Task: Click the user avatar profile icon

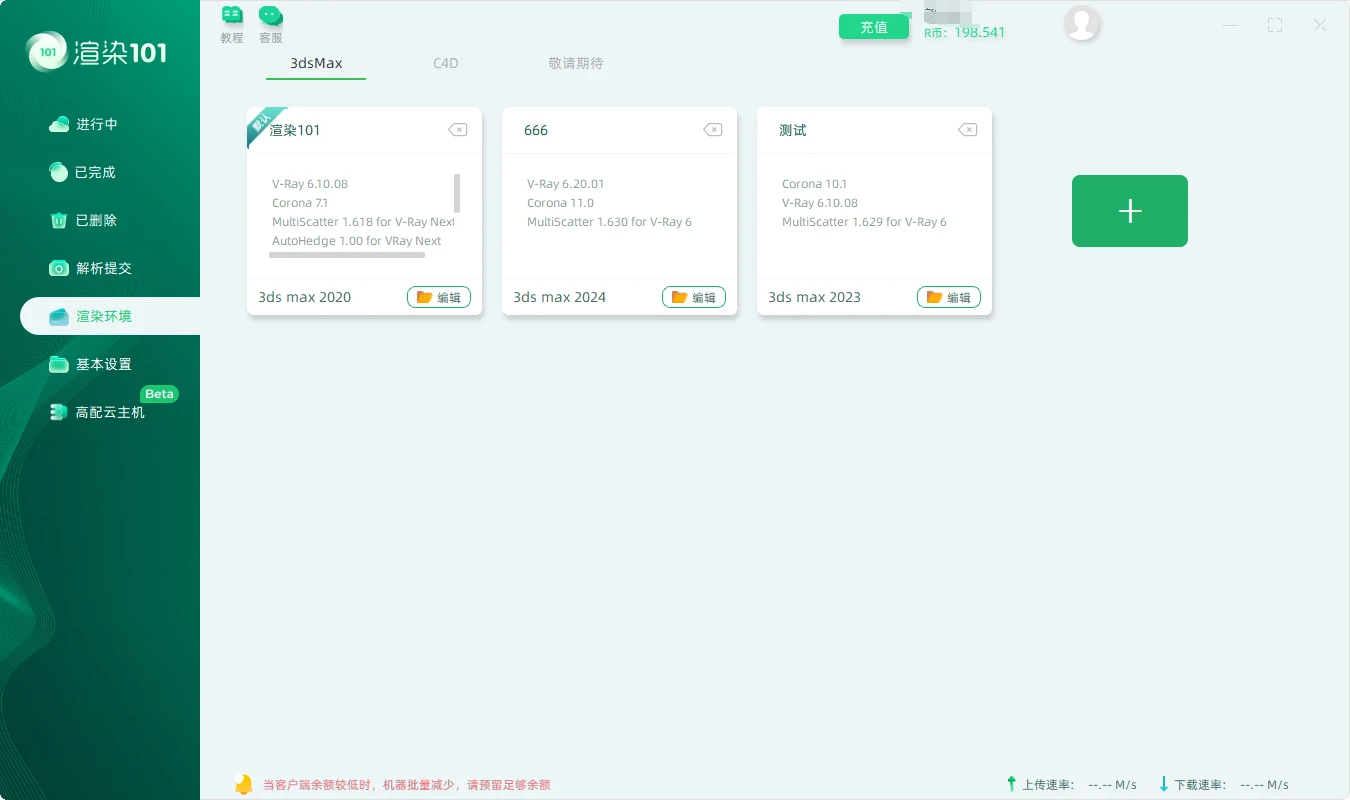Action: tap(1082, 23)
